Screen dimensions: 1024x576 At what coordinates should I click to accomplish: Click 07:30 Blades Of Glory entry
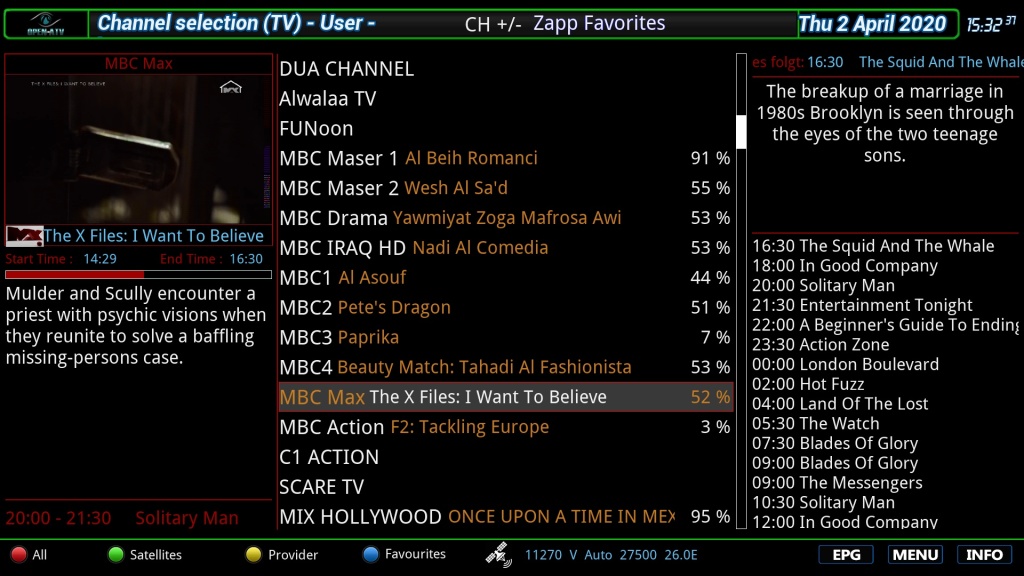point(835,443)
